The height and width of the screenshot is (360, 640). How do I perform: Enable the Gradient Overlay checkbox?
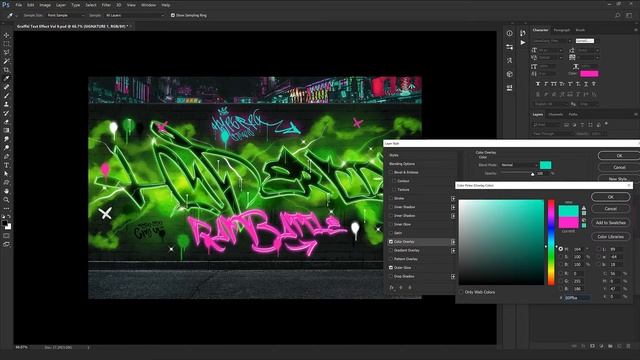(x=391, y=250)
